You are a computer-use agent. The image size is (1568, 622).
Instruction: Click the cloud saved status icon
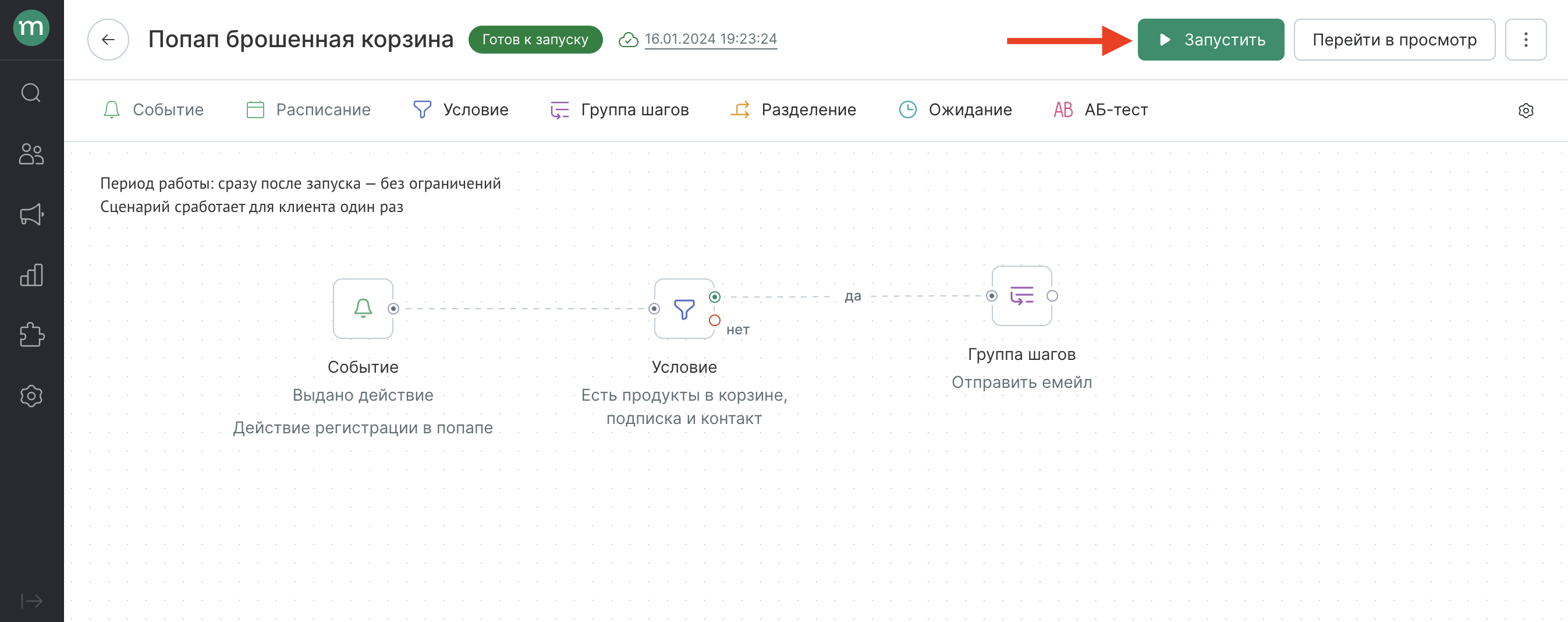[628, 40]
